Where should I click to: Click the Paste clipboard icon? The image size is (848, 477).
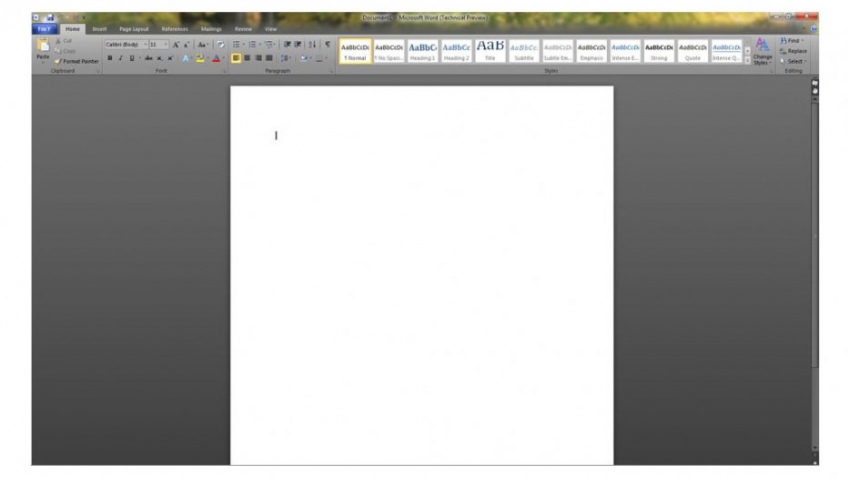coord(43,45)
